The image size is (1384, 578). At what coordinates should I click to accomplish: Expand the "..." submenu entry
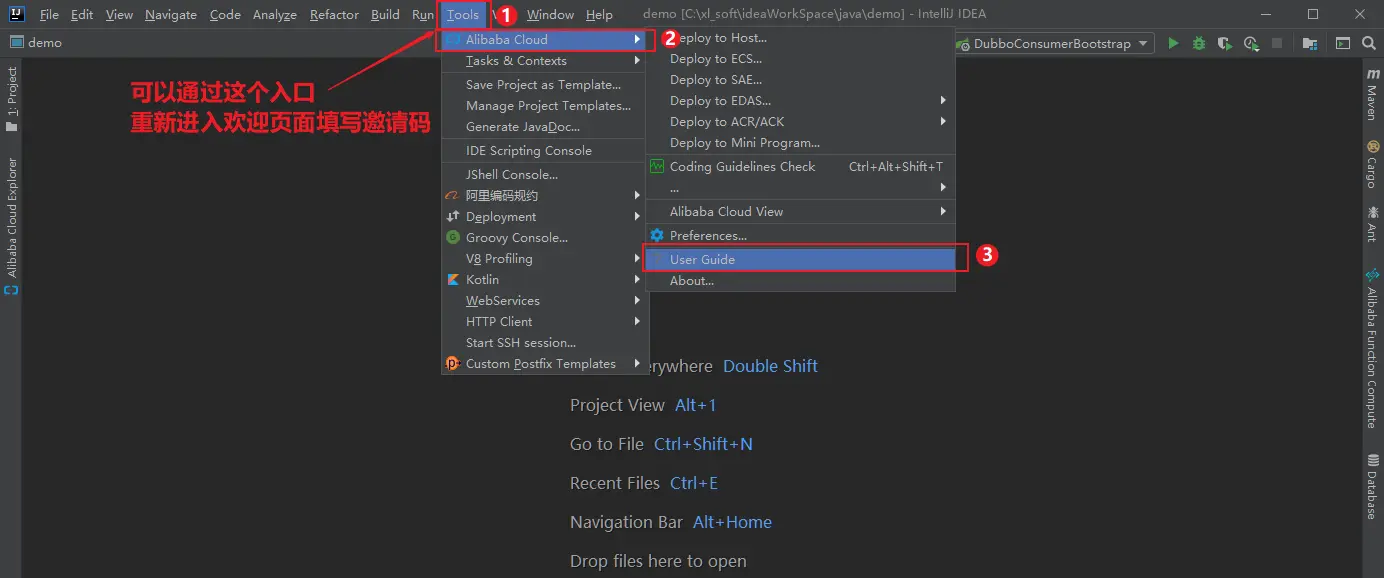(x=799, y=188)
